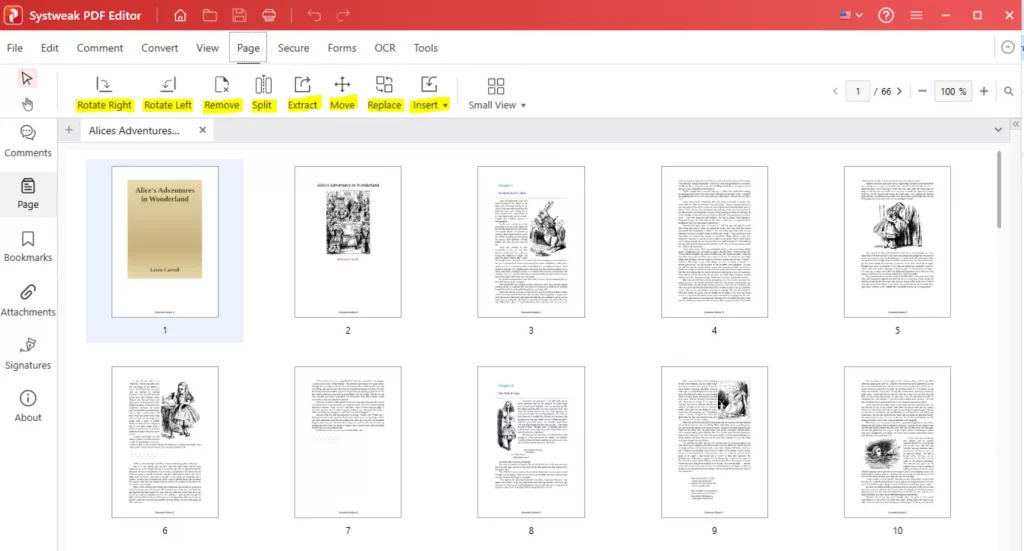Select page 1 cover thumbnail

(165, 242)
